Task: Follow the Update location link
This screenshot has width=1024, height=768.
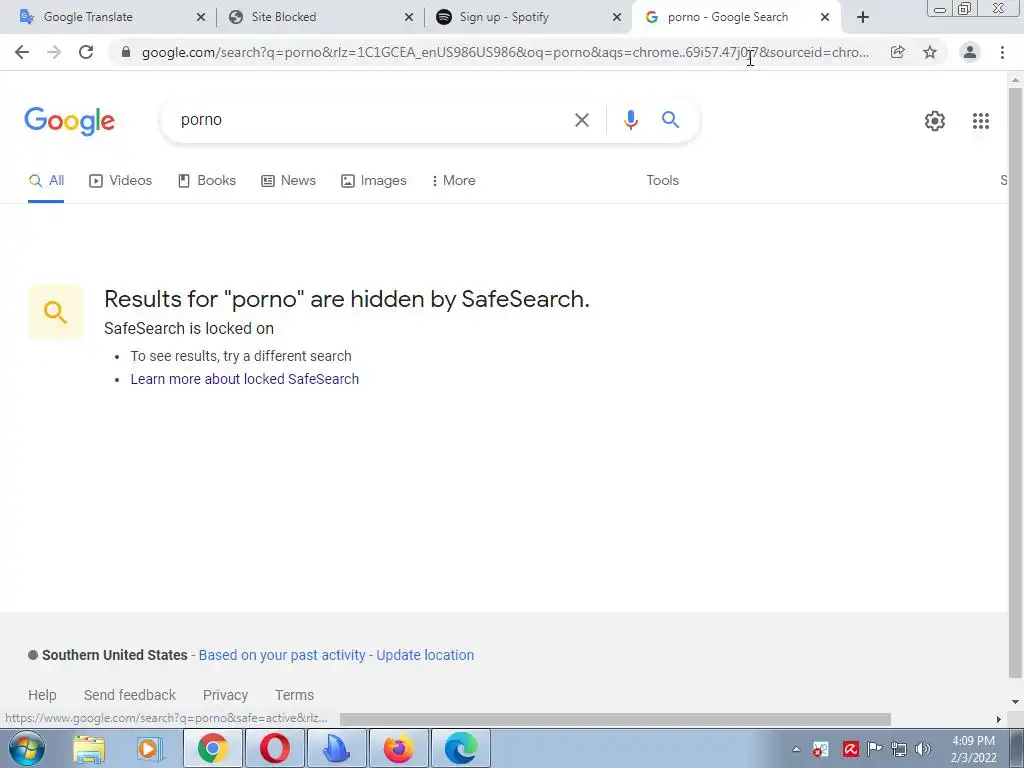Action: pos(424,655)
